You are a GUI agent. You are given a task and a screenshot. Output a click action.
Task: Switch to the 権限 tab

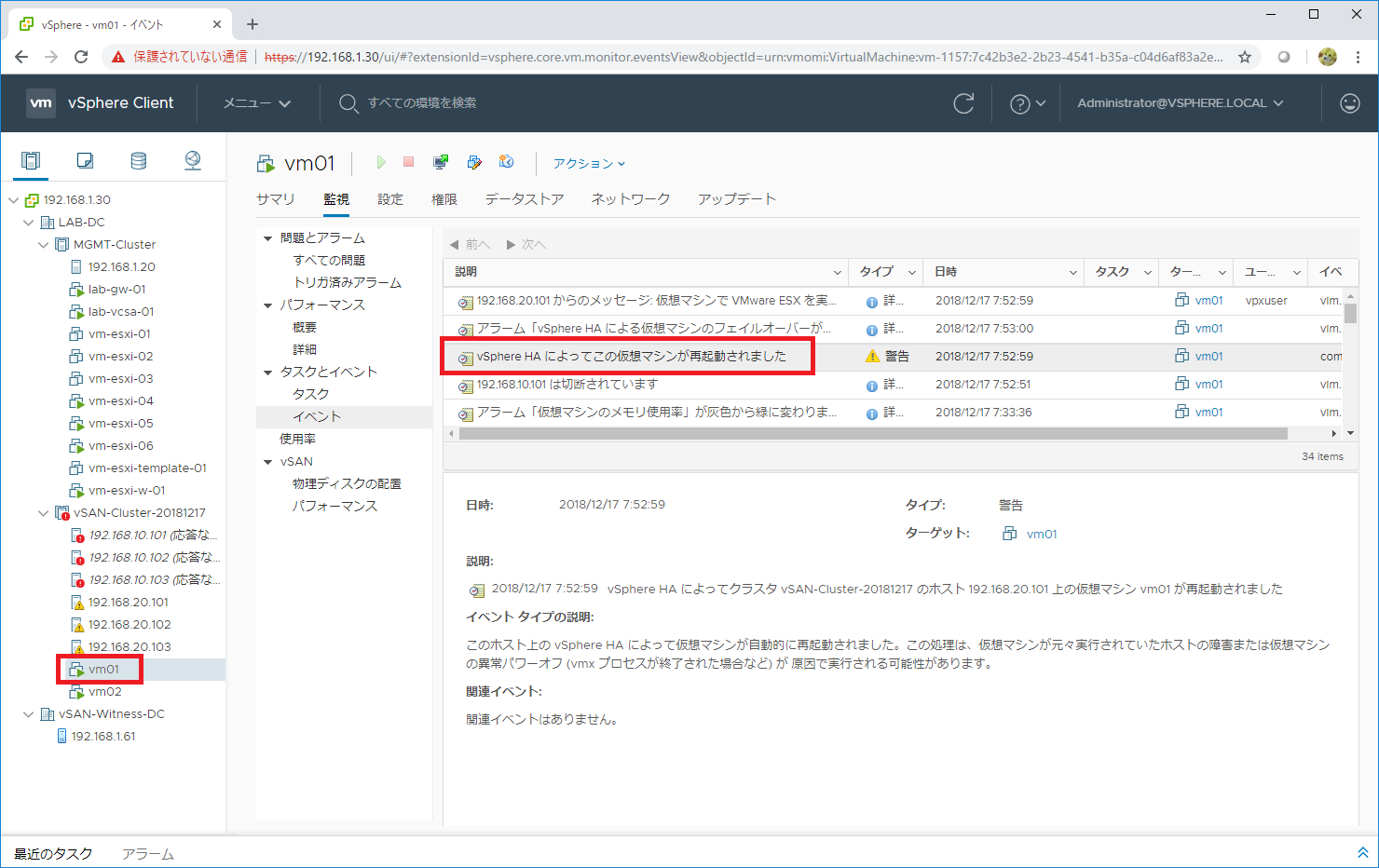click(x=444, y=199)
